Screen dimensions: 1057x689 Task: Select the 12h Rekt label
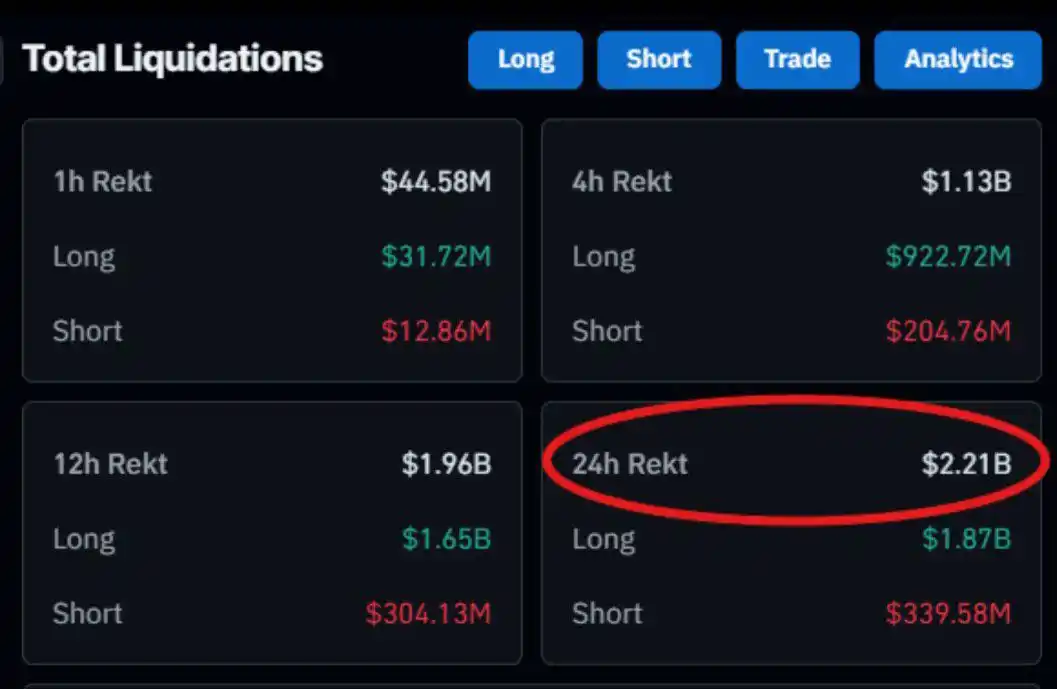111,464
